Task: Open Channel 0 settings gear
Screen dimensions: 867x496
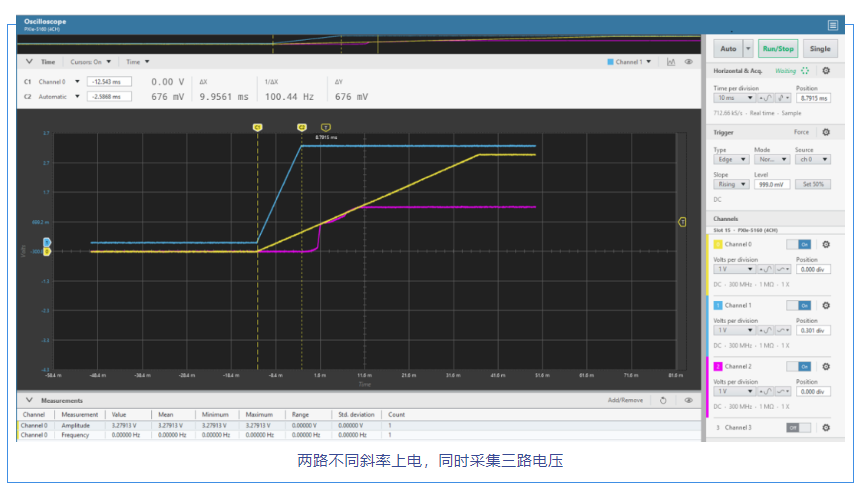Action: [826, 244]
